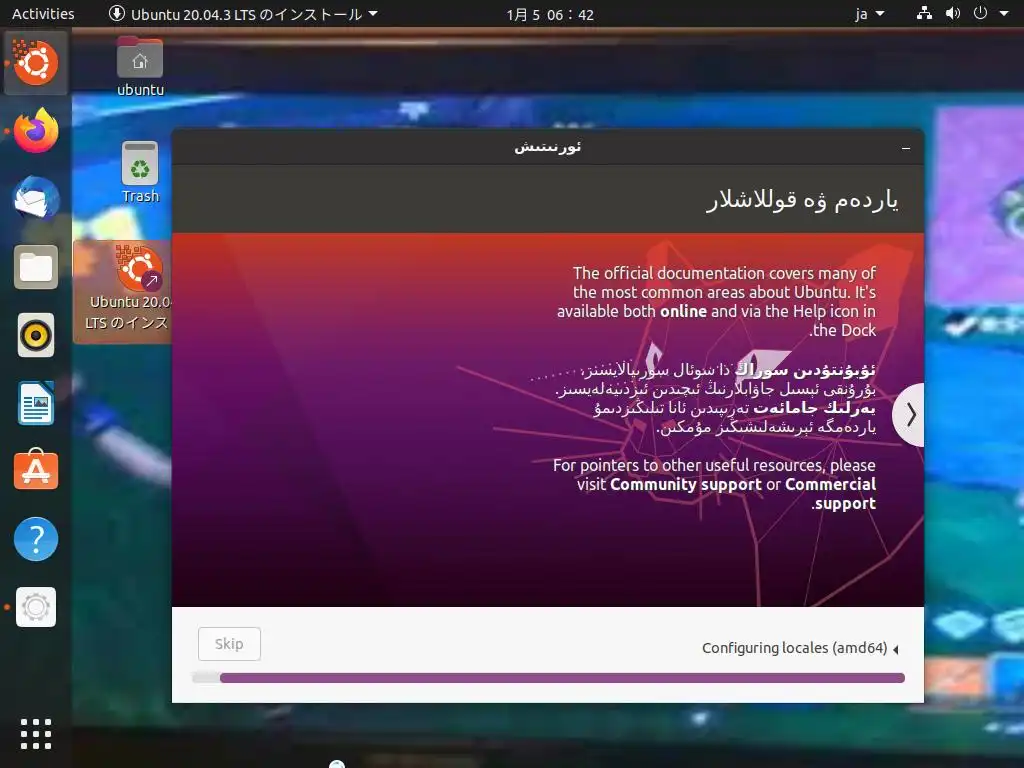
Task: Click the installation progress bar
Action: tap(549, 678)
